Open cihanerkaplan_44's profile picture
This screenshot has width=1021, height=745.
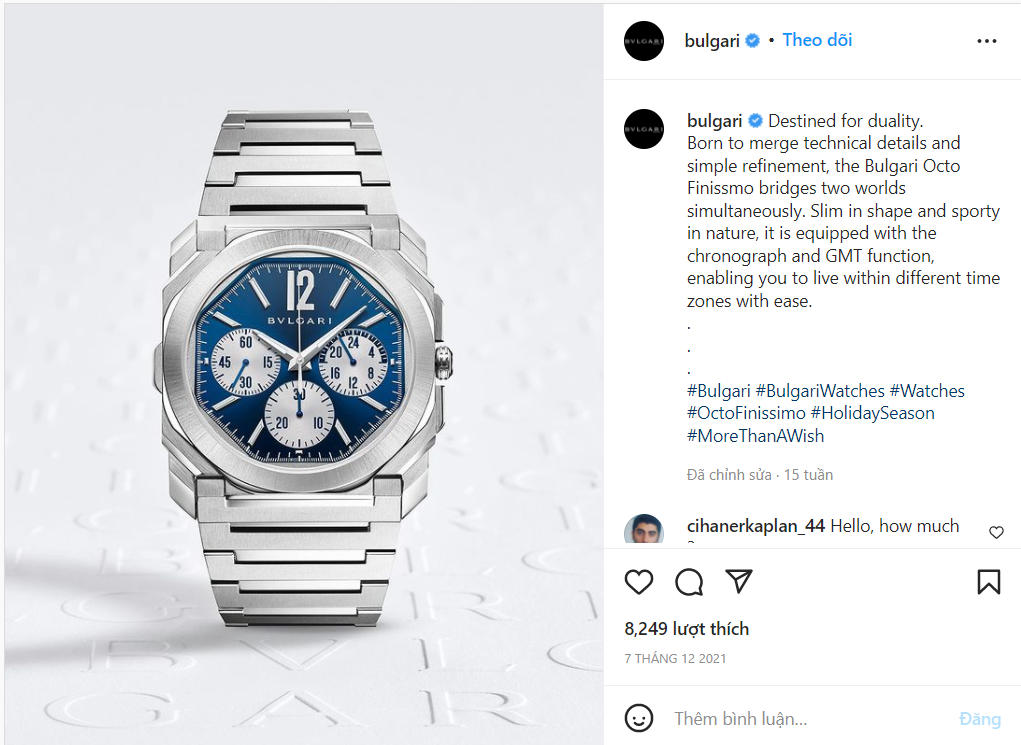(x=643, y=529)
